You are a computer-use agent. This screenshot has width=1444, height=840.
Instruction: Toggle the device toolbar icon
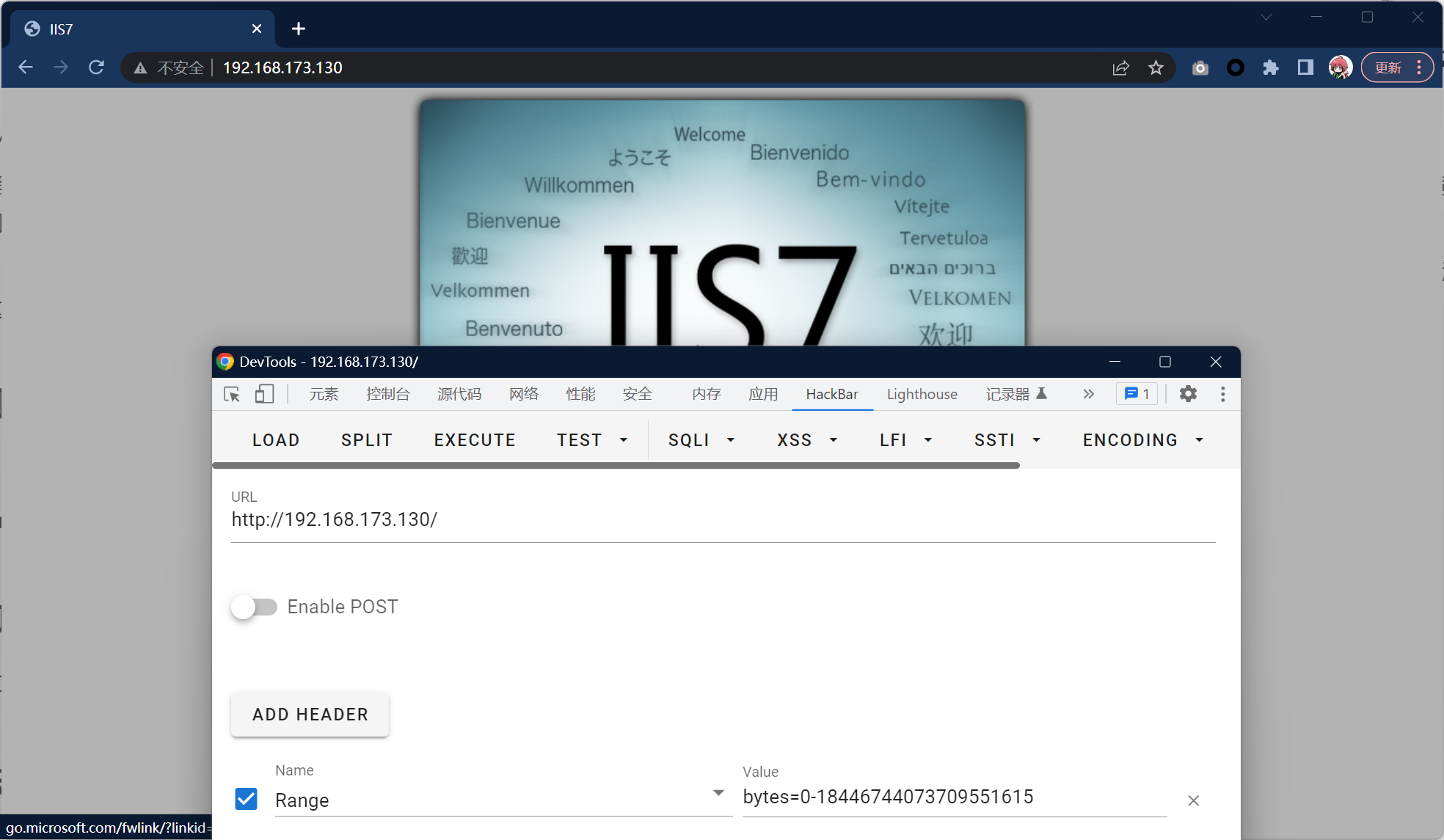click(264, 395)
